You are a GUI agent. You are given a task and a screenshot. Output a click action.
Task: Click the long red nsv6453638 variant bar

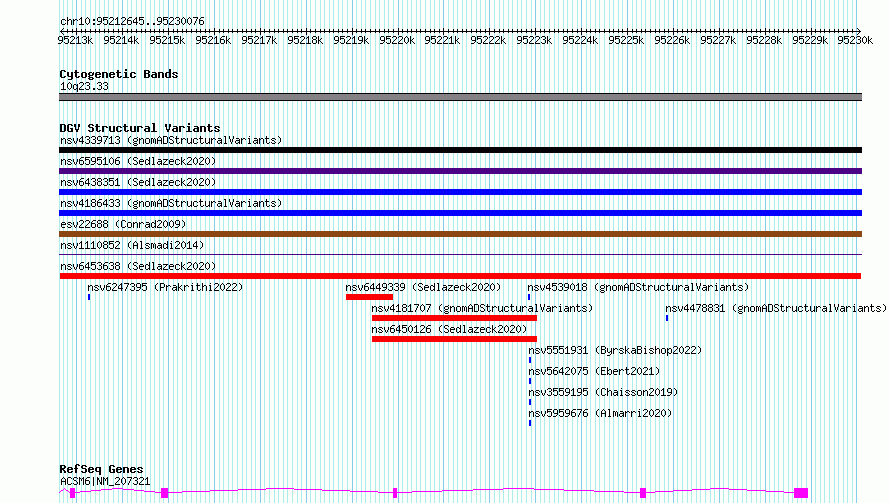(460, 276)
